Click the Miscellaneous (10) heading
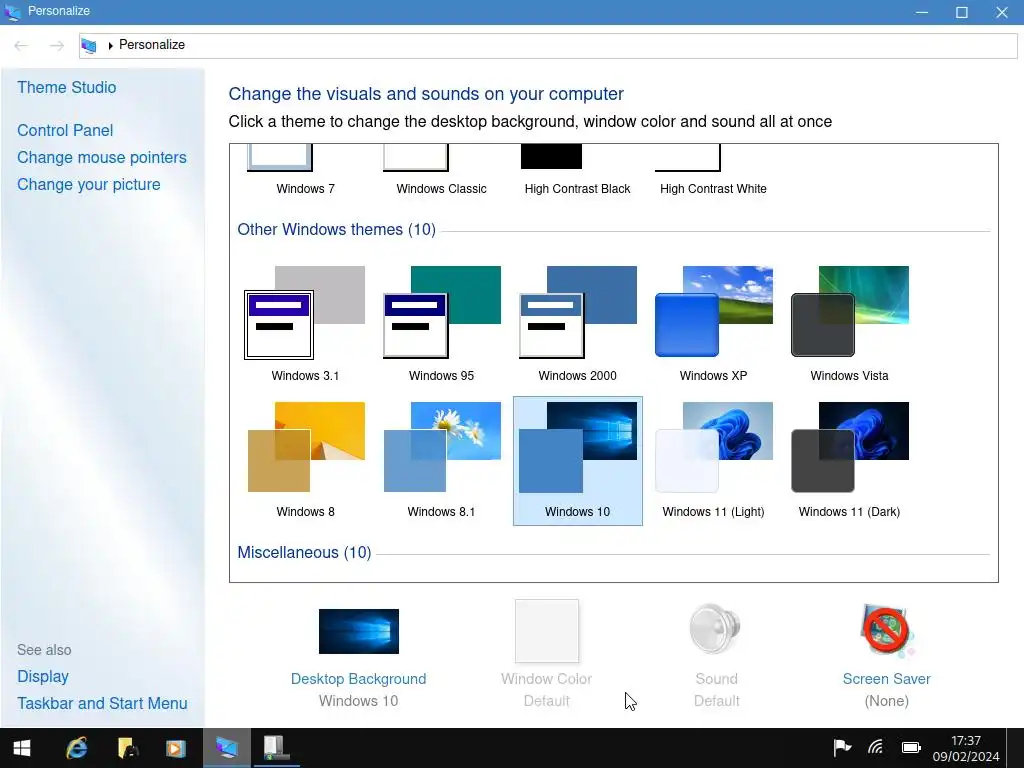Screen dimensions: 1024x768 (x=304, y=552)
